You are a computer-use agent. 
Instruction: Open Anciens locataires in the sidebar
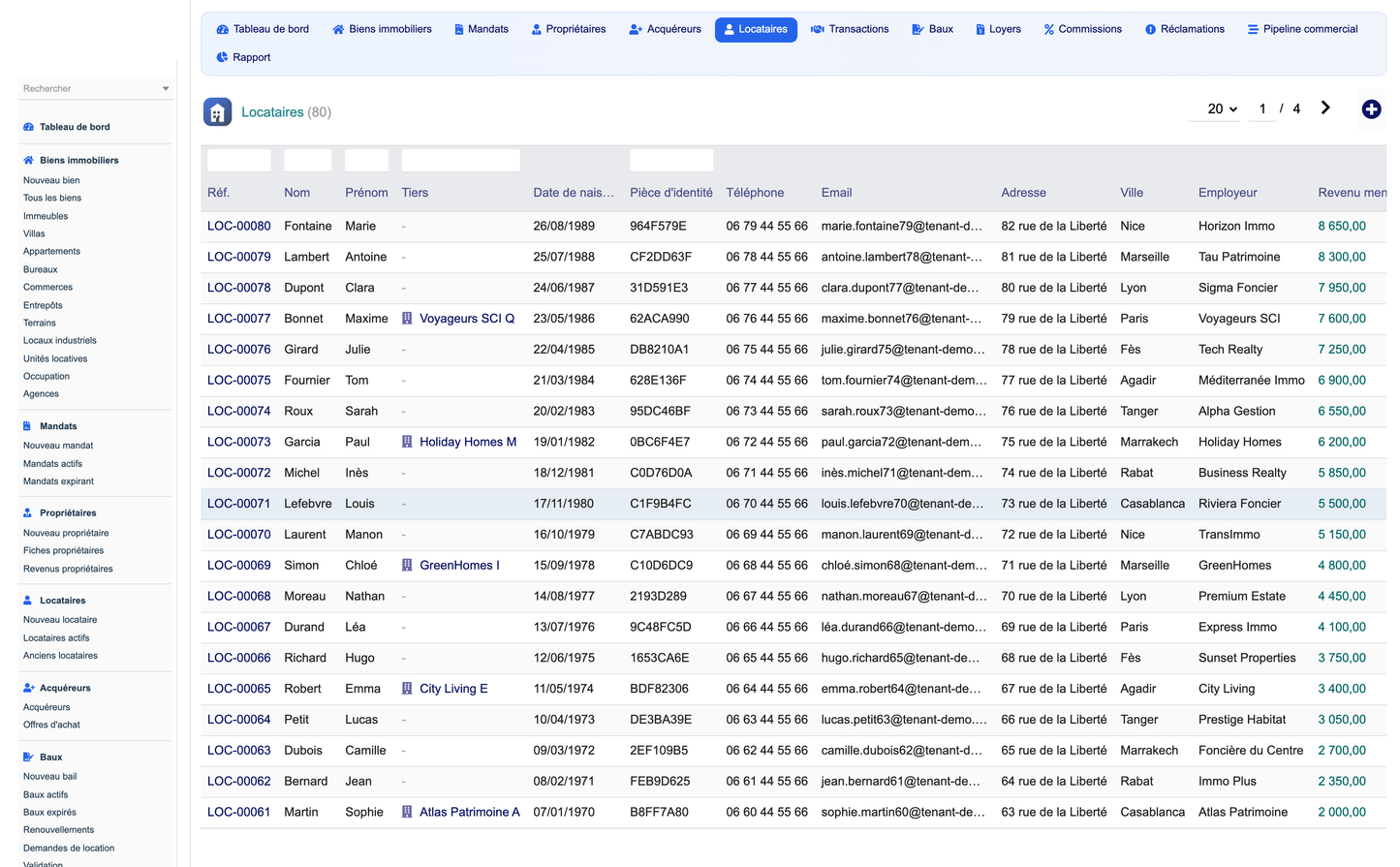coord(60,656)
